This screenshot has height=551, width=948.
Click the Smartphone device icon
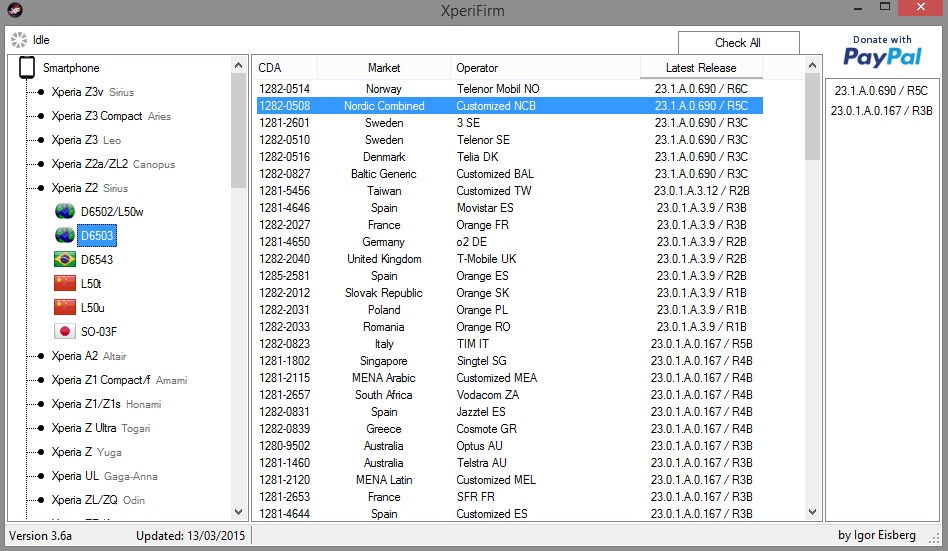point(27,68)
